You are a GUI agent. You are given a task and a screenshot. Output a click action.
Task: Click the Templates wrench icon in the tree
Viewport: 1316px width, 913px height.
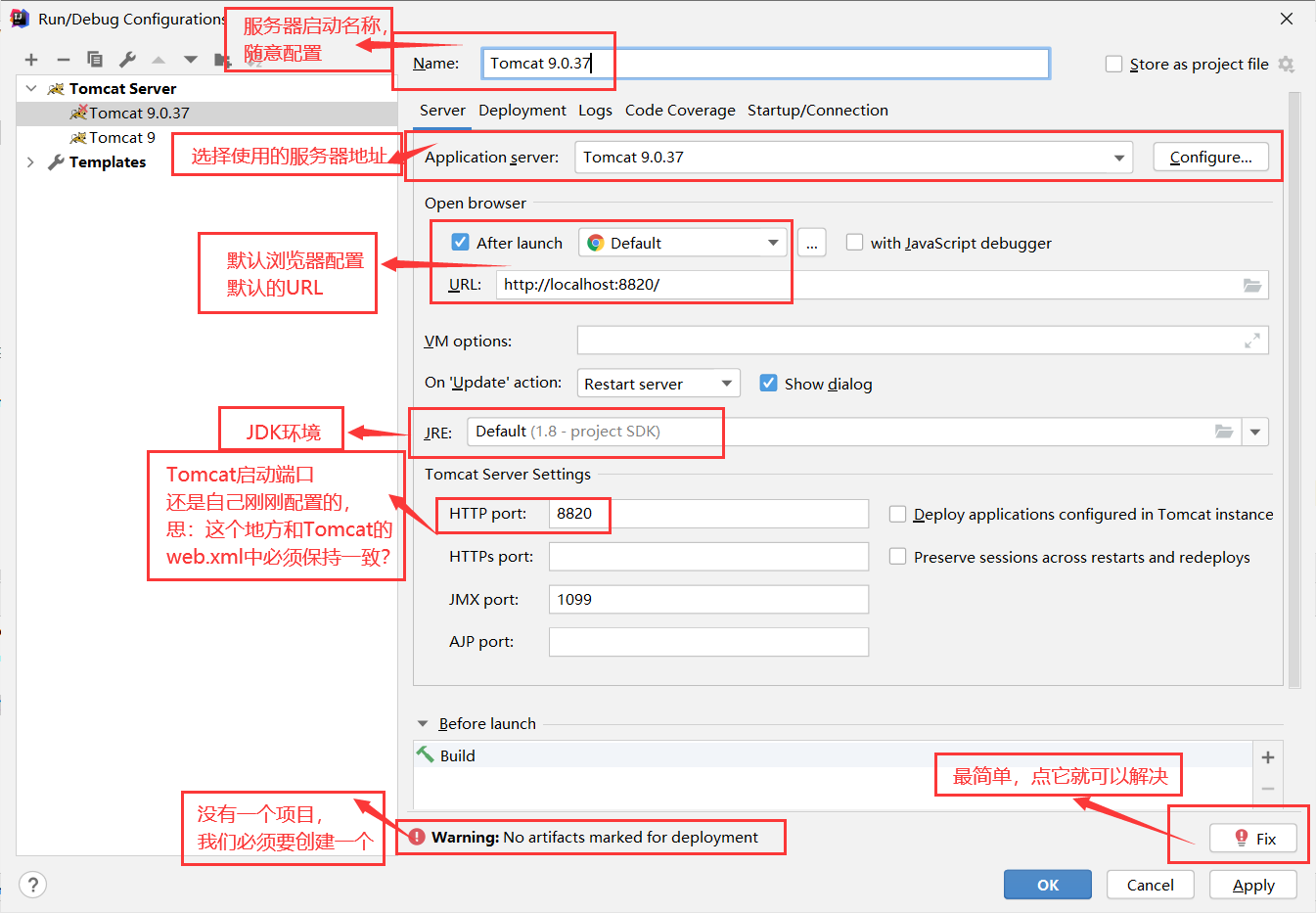[x=56, y=162]
